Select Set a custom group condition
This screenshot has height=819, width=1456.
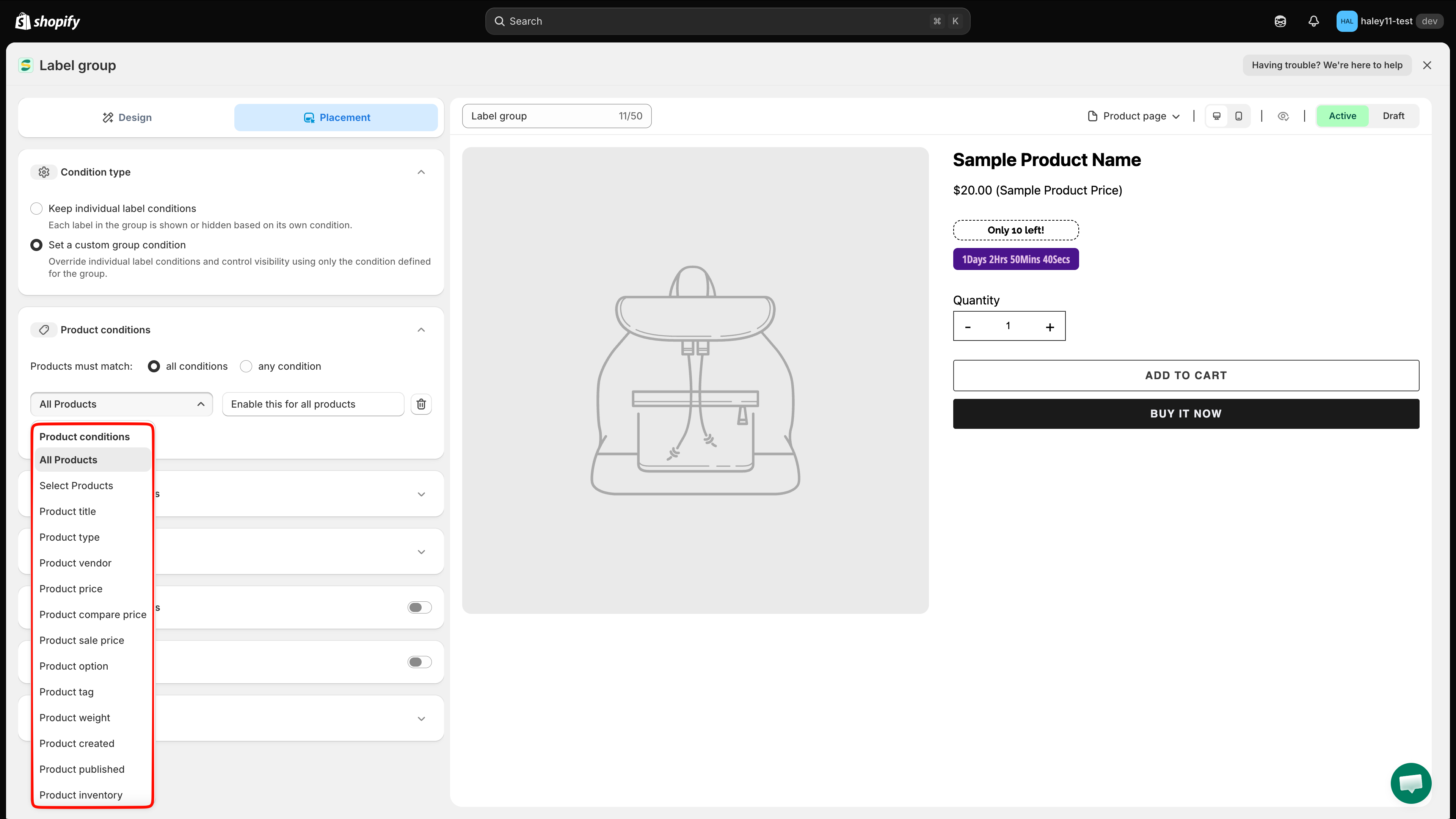click(x=36, y=245)
